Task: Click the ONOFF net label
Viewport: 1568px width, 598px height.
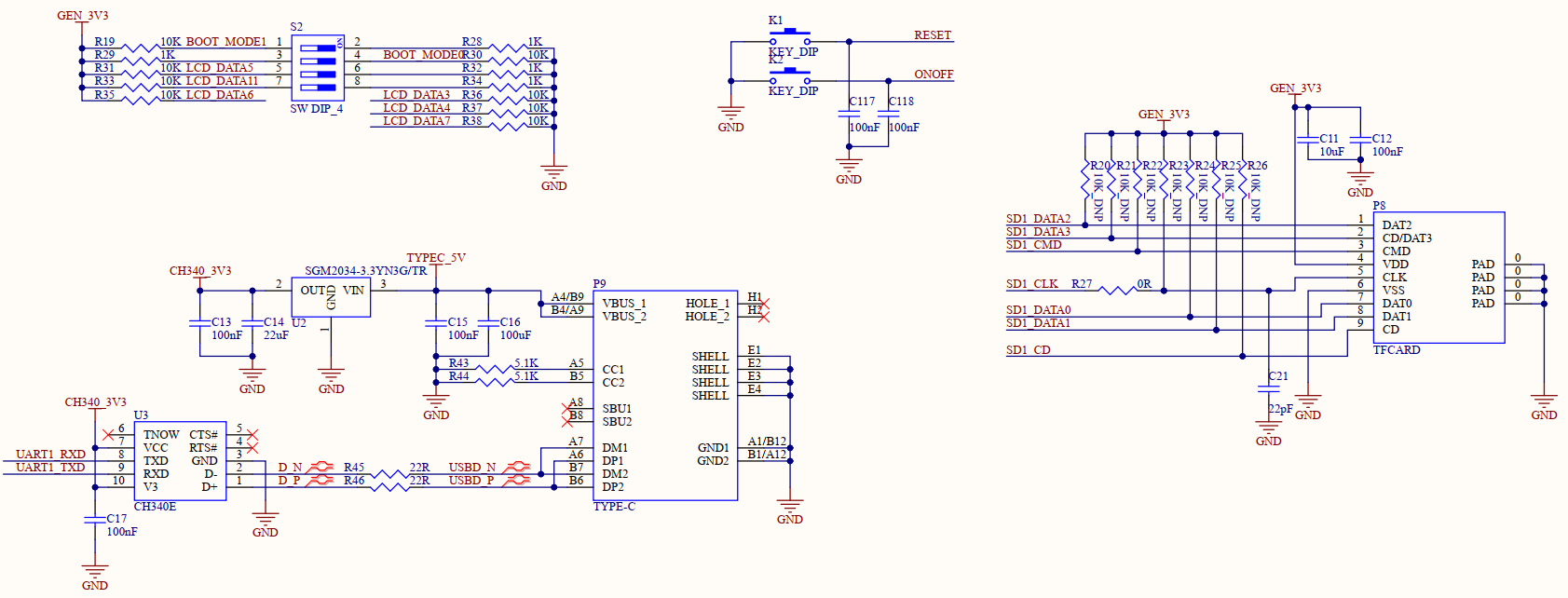Action: [x=934, y=75]
